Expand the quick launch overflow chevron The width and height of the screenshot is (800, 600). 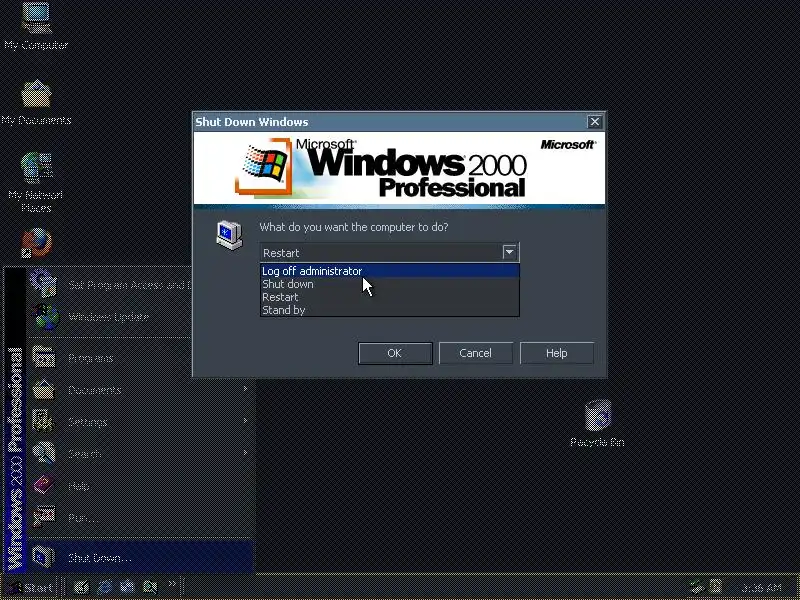click(172, 583)
